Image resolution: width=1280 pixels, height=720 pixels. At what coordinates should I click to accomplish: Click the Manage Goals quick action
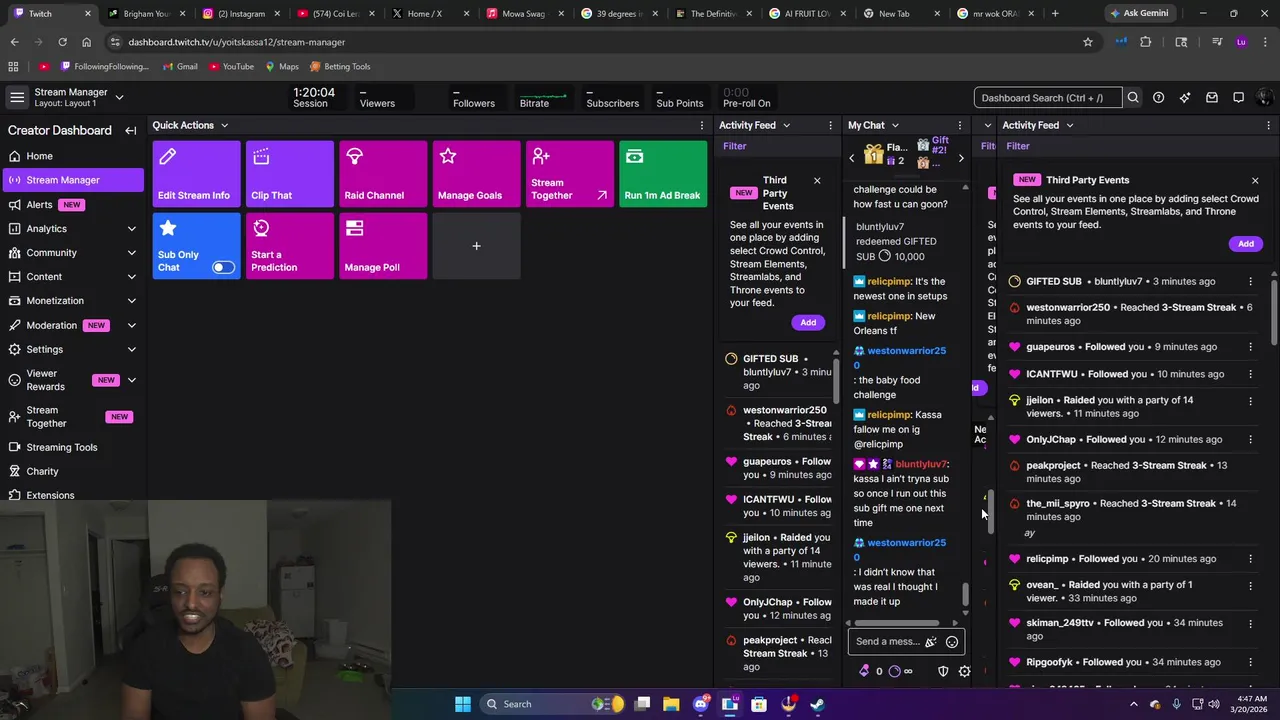pos(476,174)
